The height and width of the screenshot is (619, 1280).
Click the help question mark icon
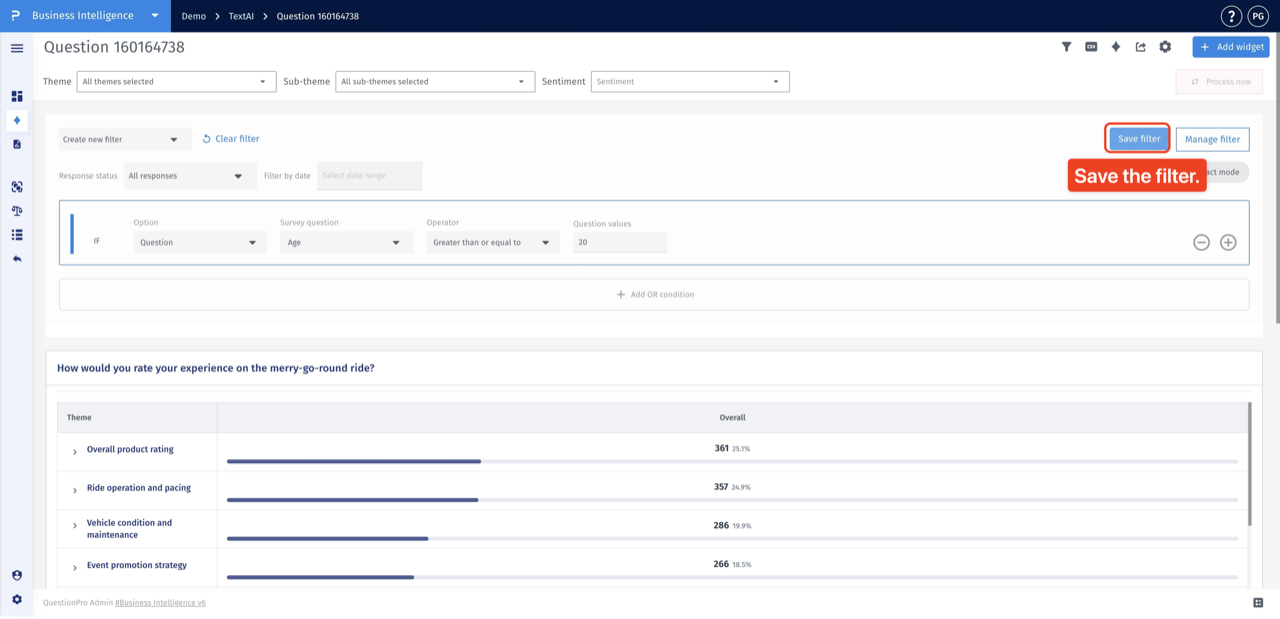tap(1231, 16)
